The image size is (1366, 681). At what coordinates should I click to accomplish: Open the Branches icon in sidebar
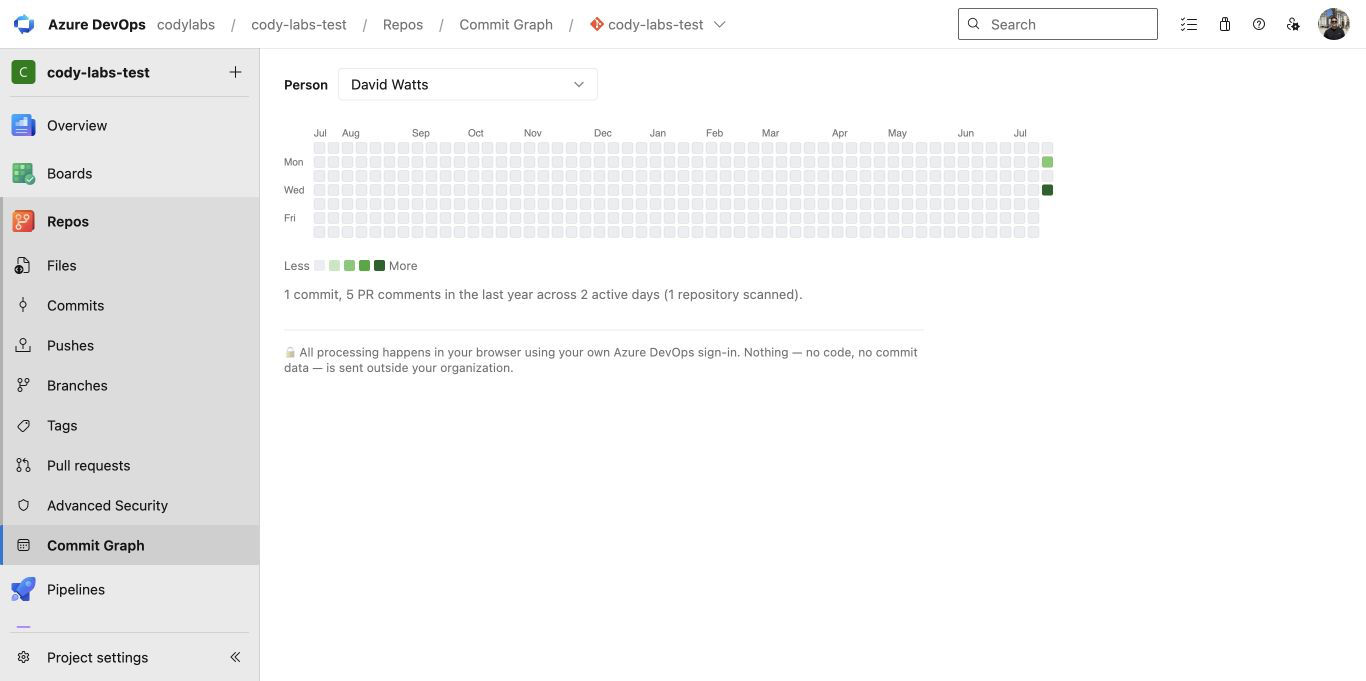(23, 385)
